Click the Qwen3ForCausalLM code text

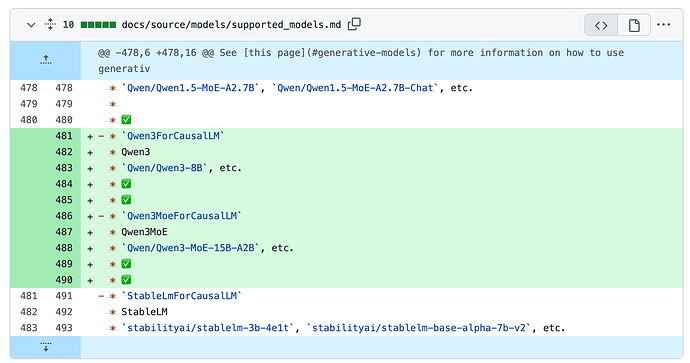[173, 136]
